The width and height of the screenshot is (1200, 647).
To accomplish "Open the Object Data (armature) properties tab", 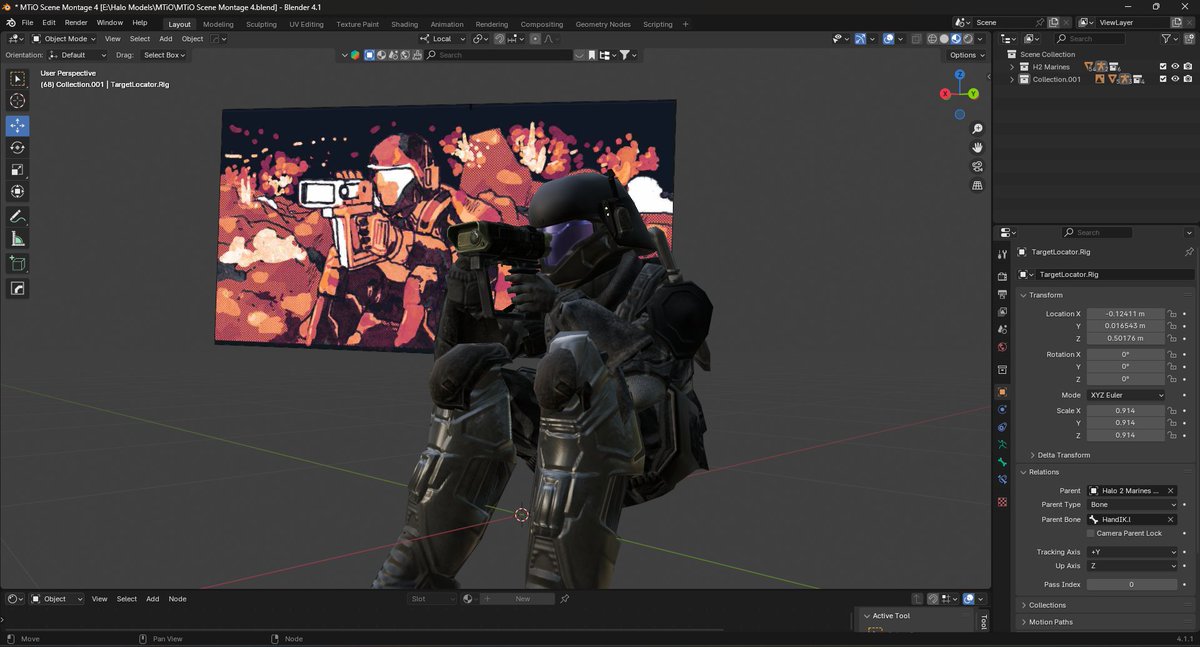I will tap(1002, 444).
